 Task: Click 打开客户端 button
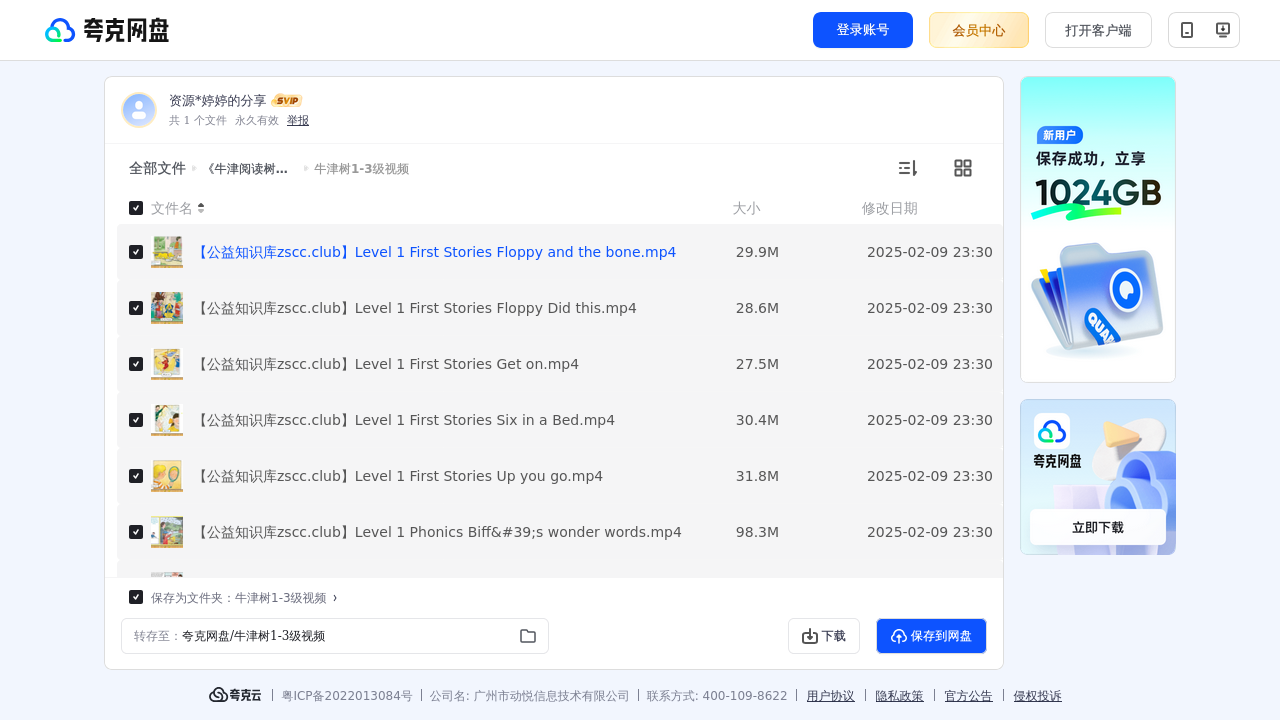1098,30
